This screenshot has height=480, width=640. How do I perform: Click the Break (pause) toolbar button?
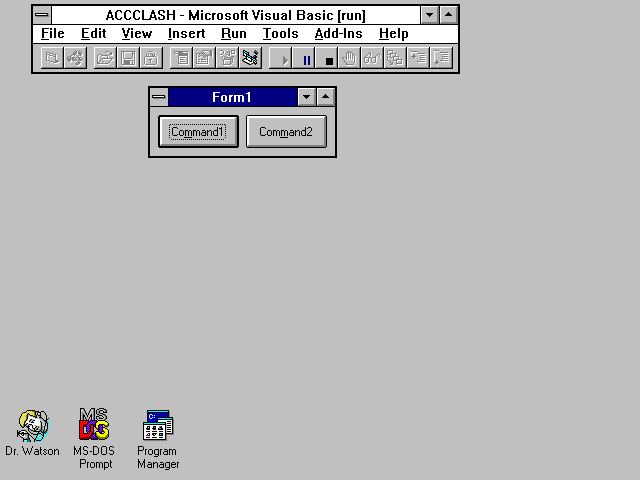click(x=307, y=59)
